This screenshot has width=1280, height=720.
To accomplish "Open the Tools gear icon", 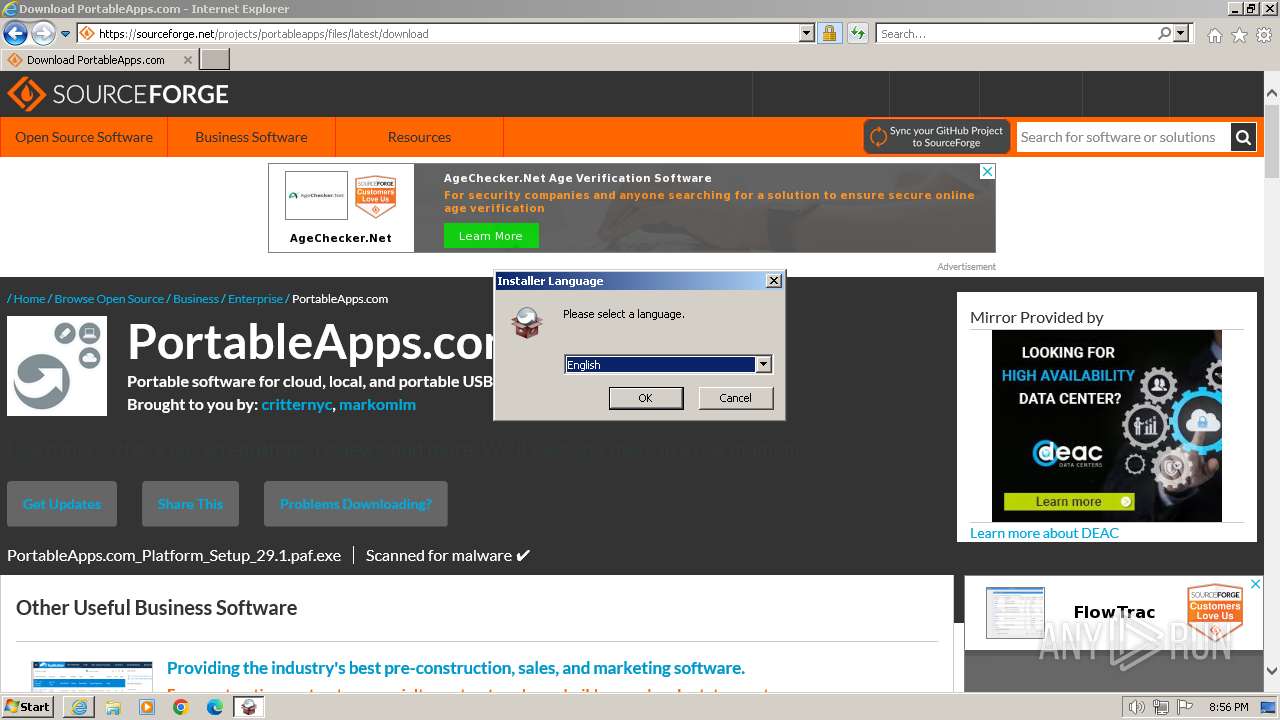I will point(1264,35).
